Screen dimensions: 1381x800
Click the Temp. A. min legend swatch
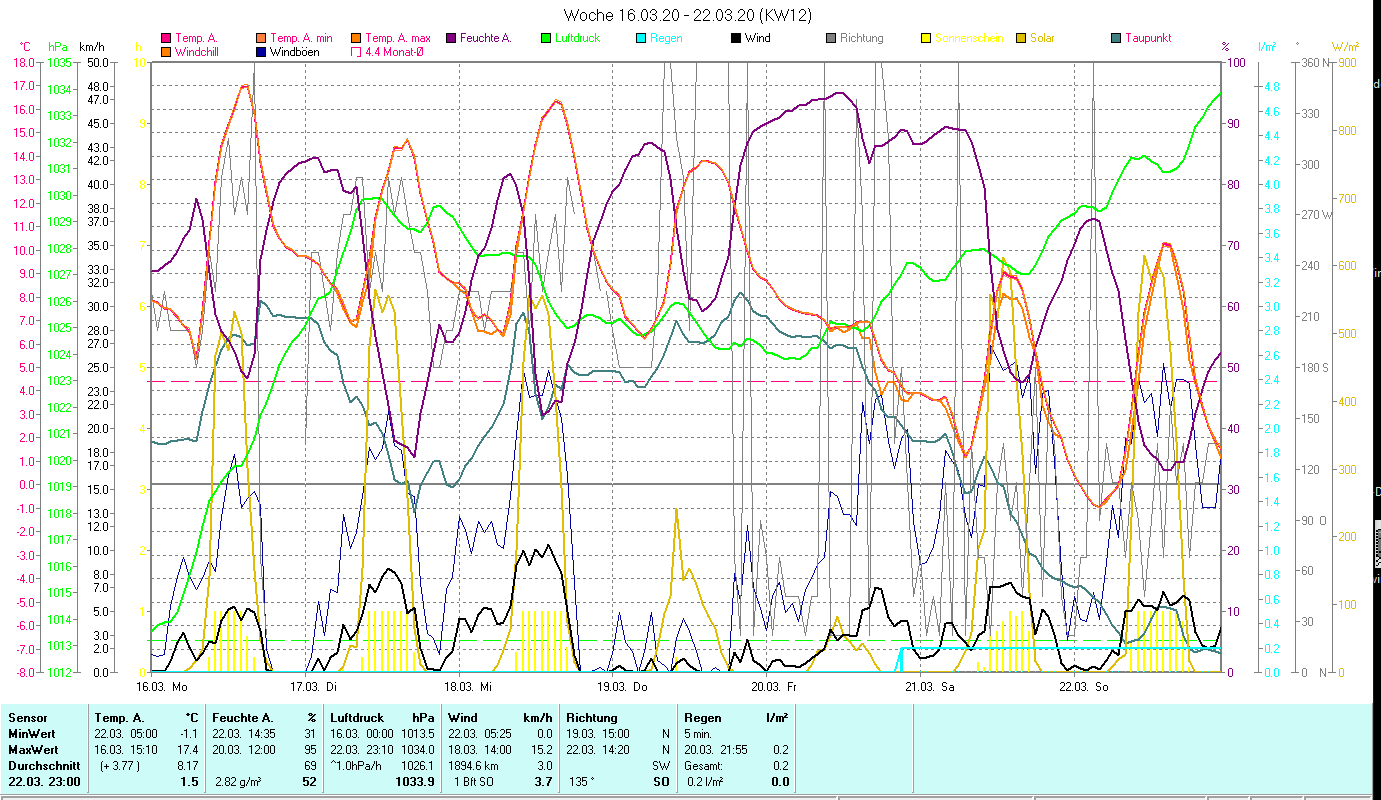[x=261, y=39]
